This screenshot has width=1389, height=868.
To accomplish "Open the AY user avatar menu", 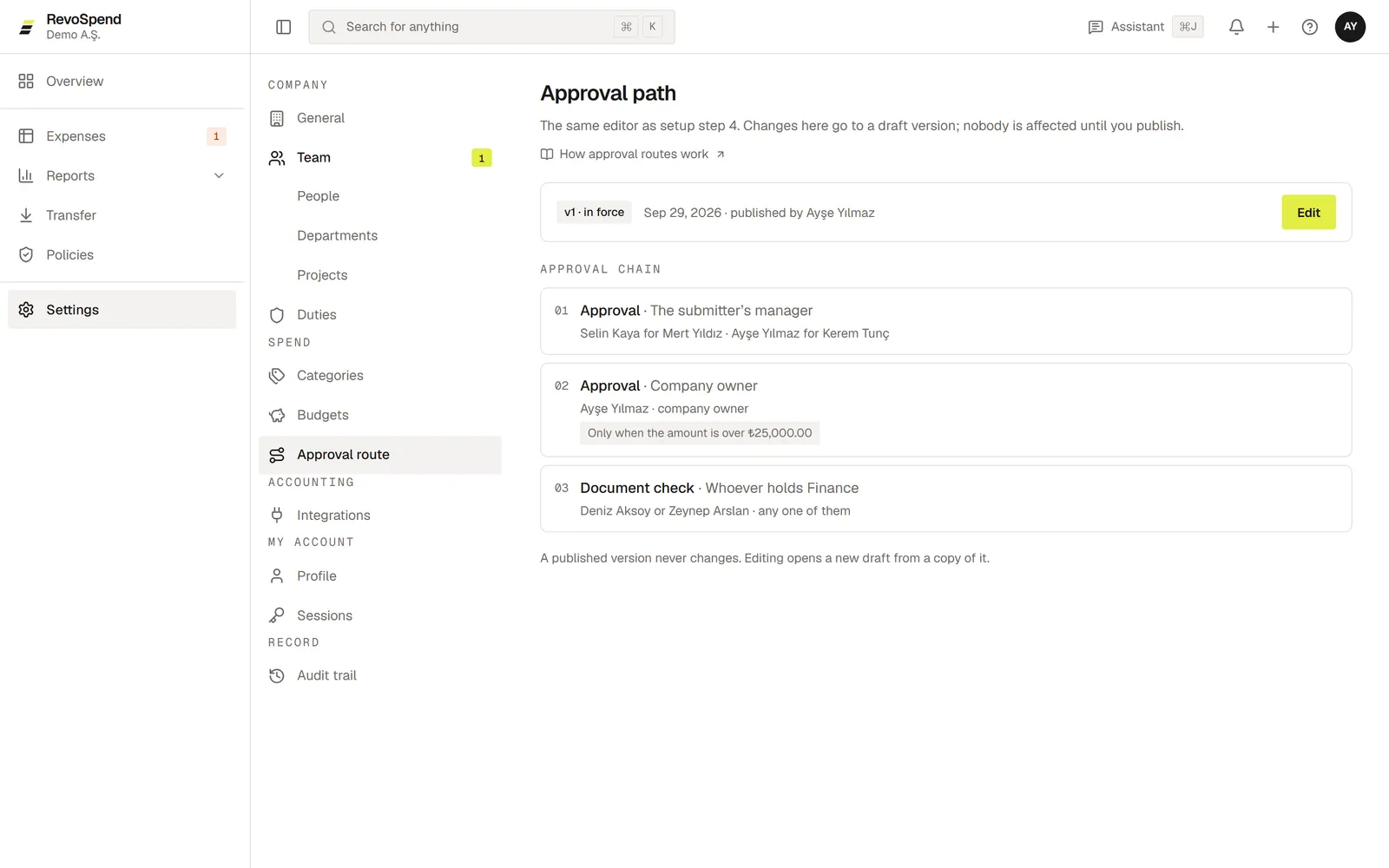I will (x=1350, y=27).
